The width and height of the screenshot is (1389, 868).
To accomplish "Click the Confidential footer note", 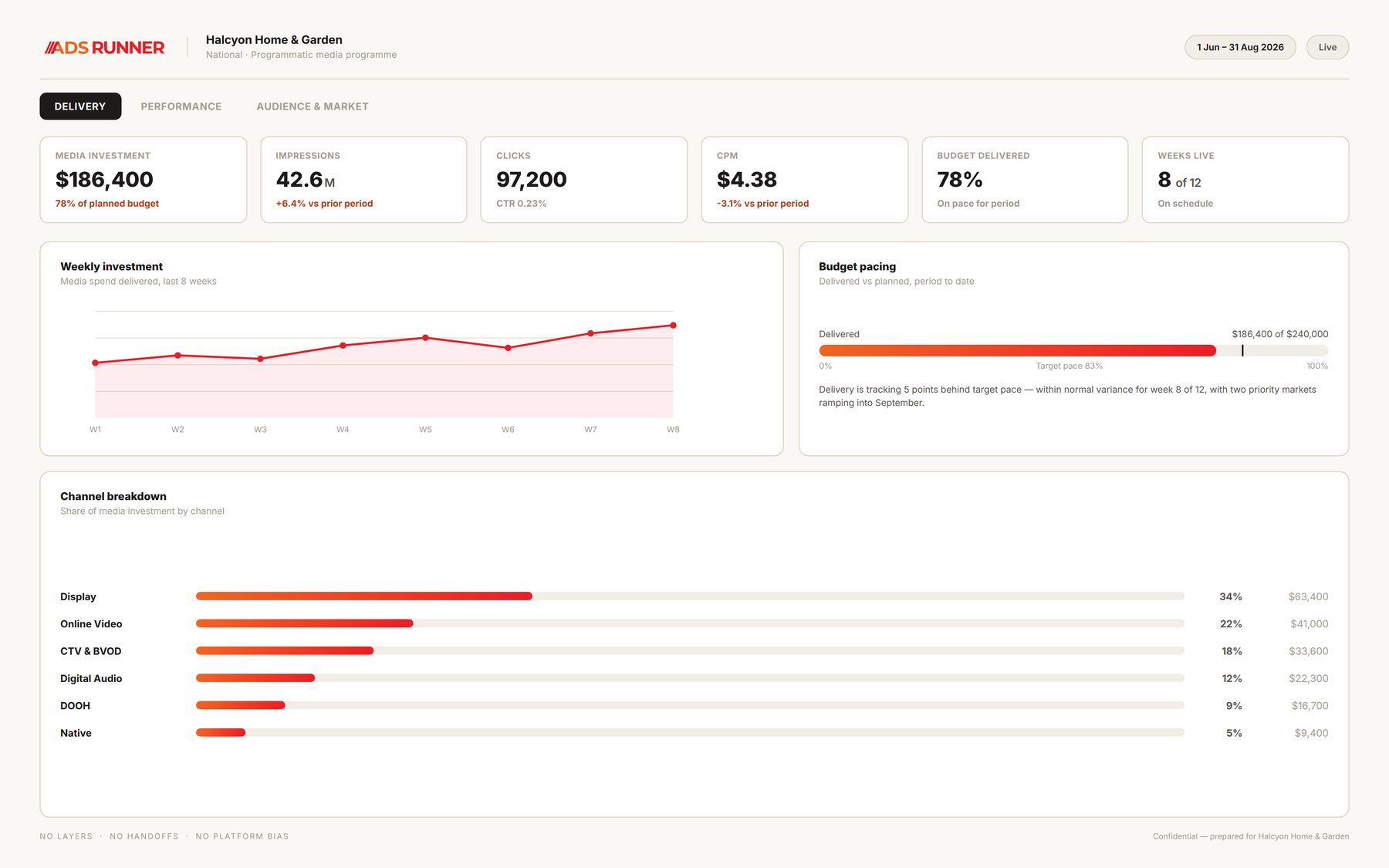I will tap(1251, 836).
